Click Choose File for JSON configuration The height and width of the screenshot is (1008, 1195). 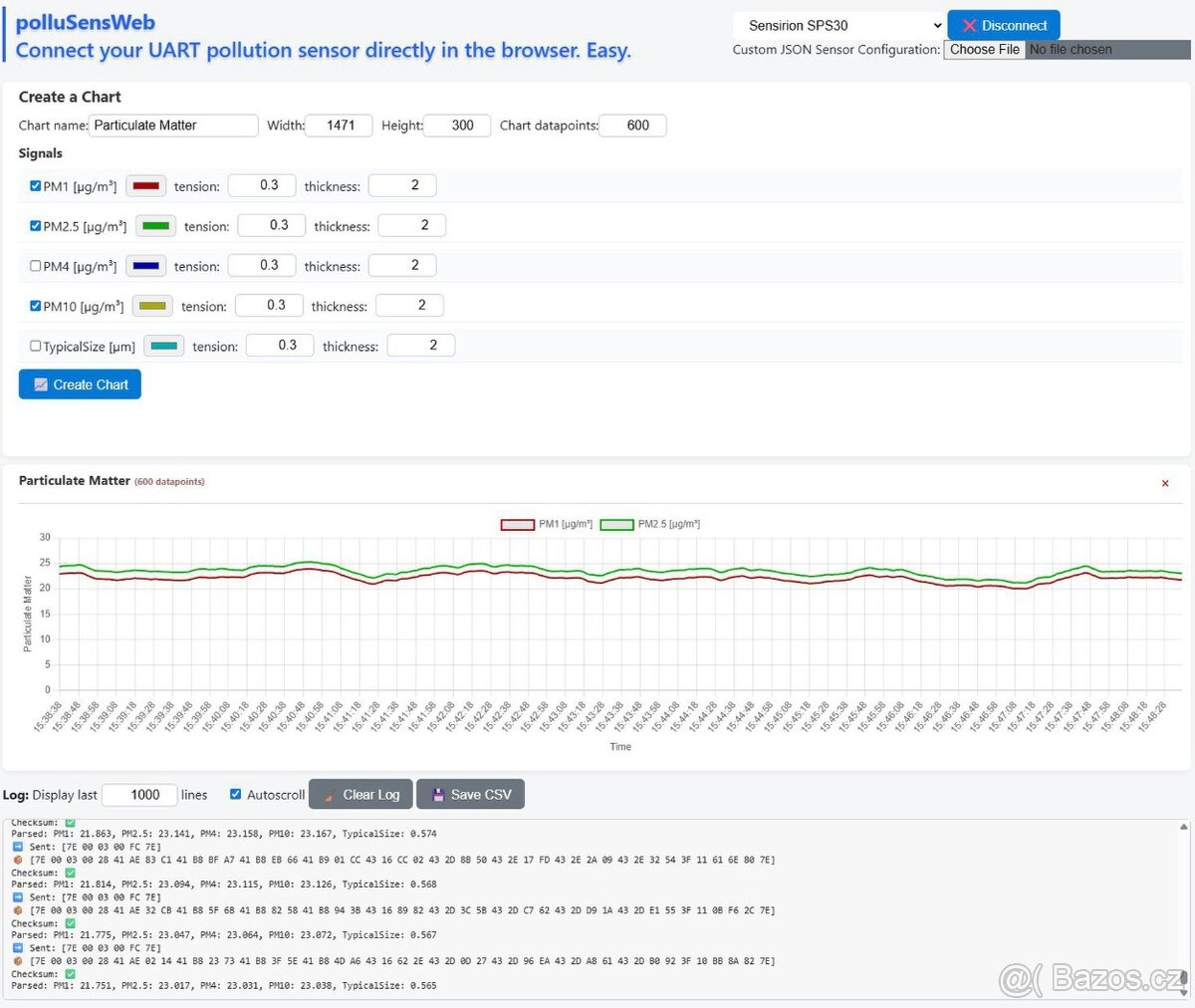(984, 50)
